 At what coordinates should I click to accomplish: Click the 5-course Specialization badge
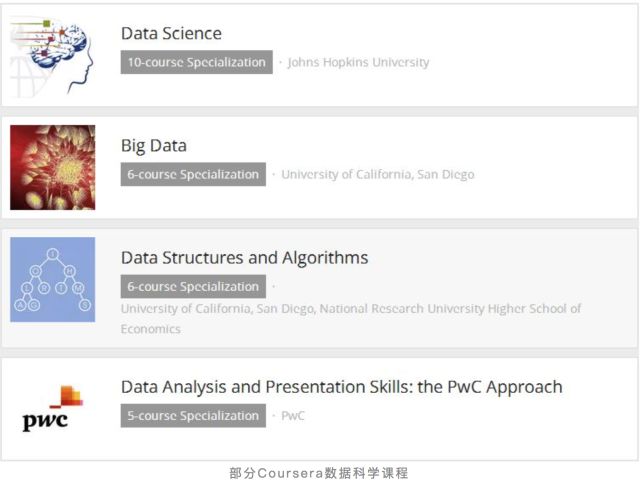pos(193,415)
